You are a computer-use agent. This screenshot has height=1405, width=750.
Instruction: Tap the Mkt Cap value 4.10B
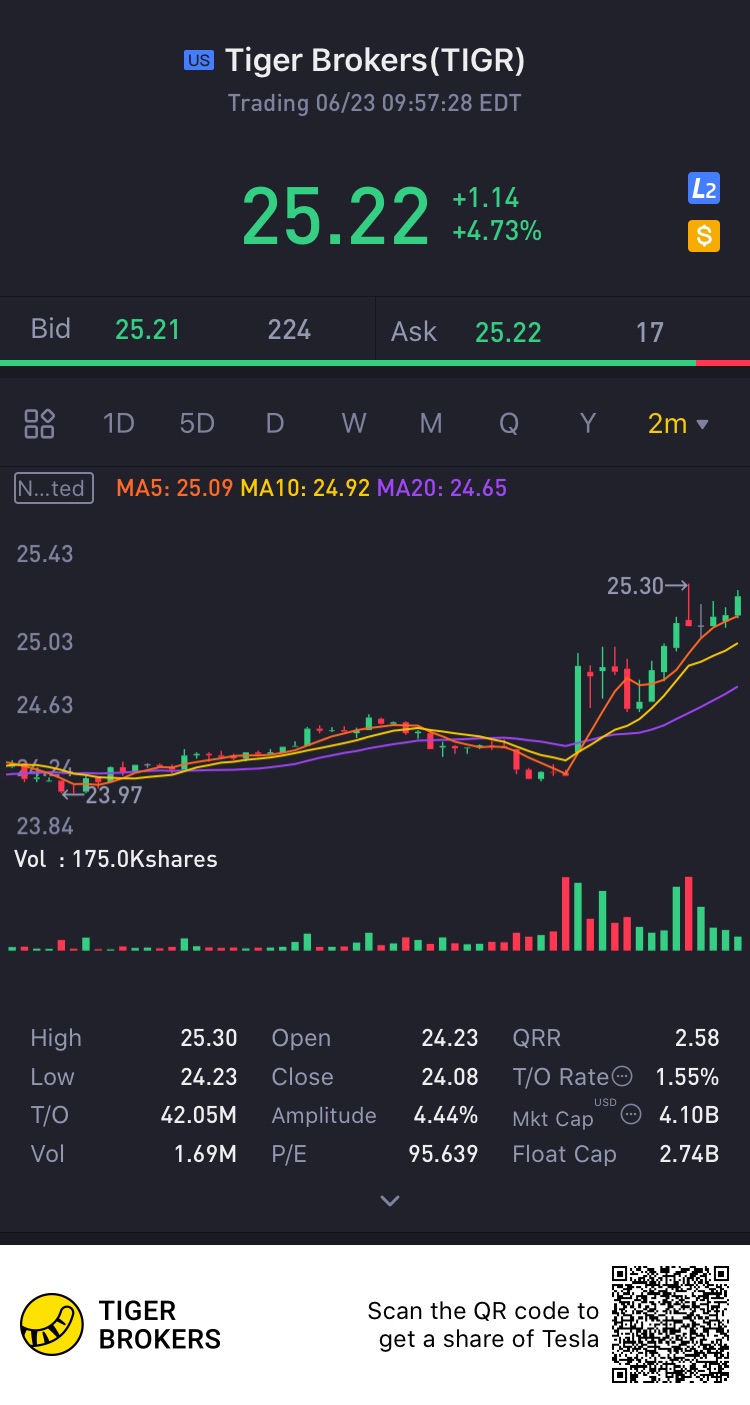tap(689, 1115)
